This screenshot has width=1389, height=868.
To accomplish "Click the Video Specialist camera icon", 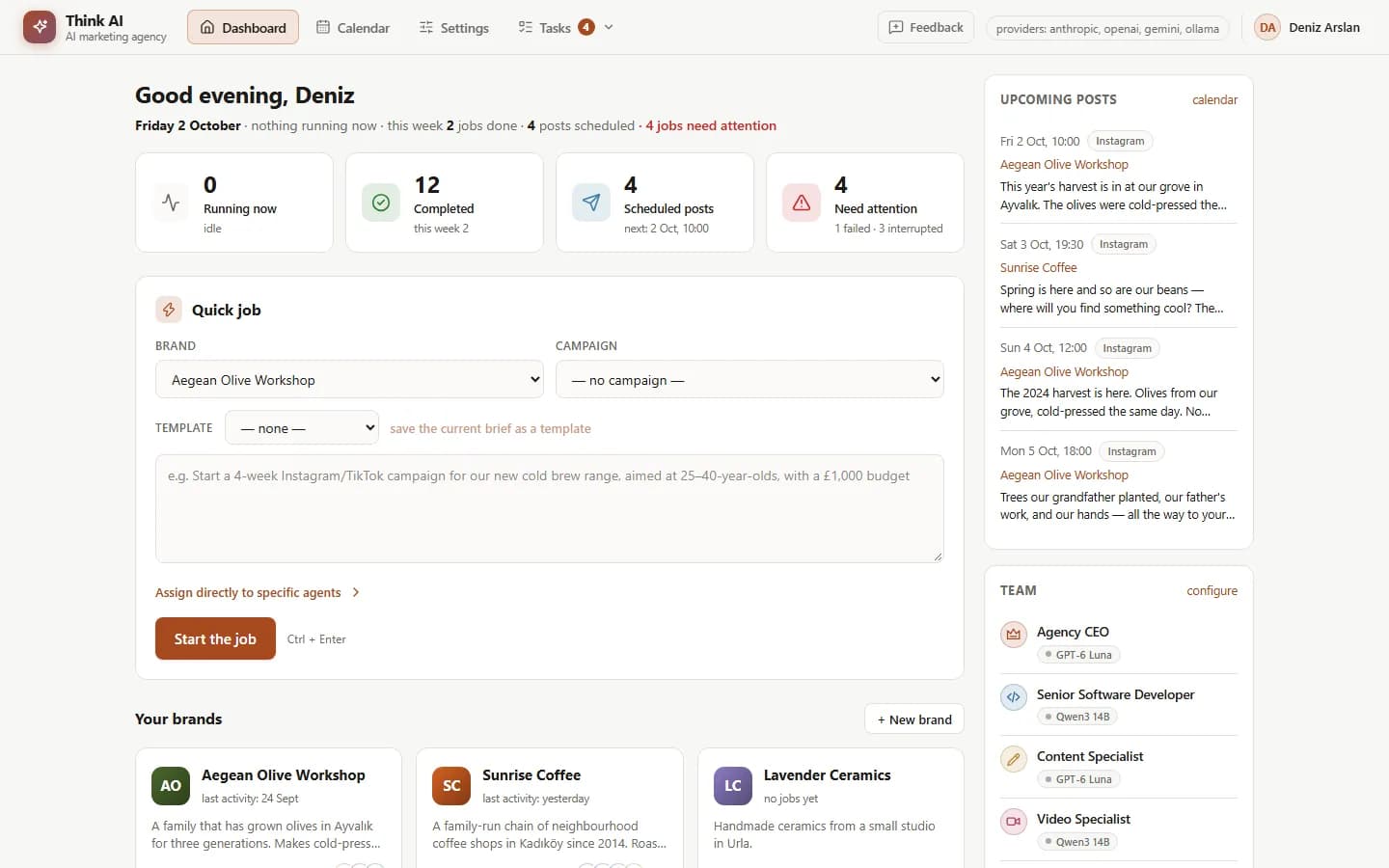I will (x=1014, y=822).
